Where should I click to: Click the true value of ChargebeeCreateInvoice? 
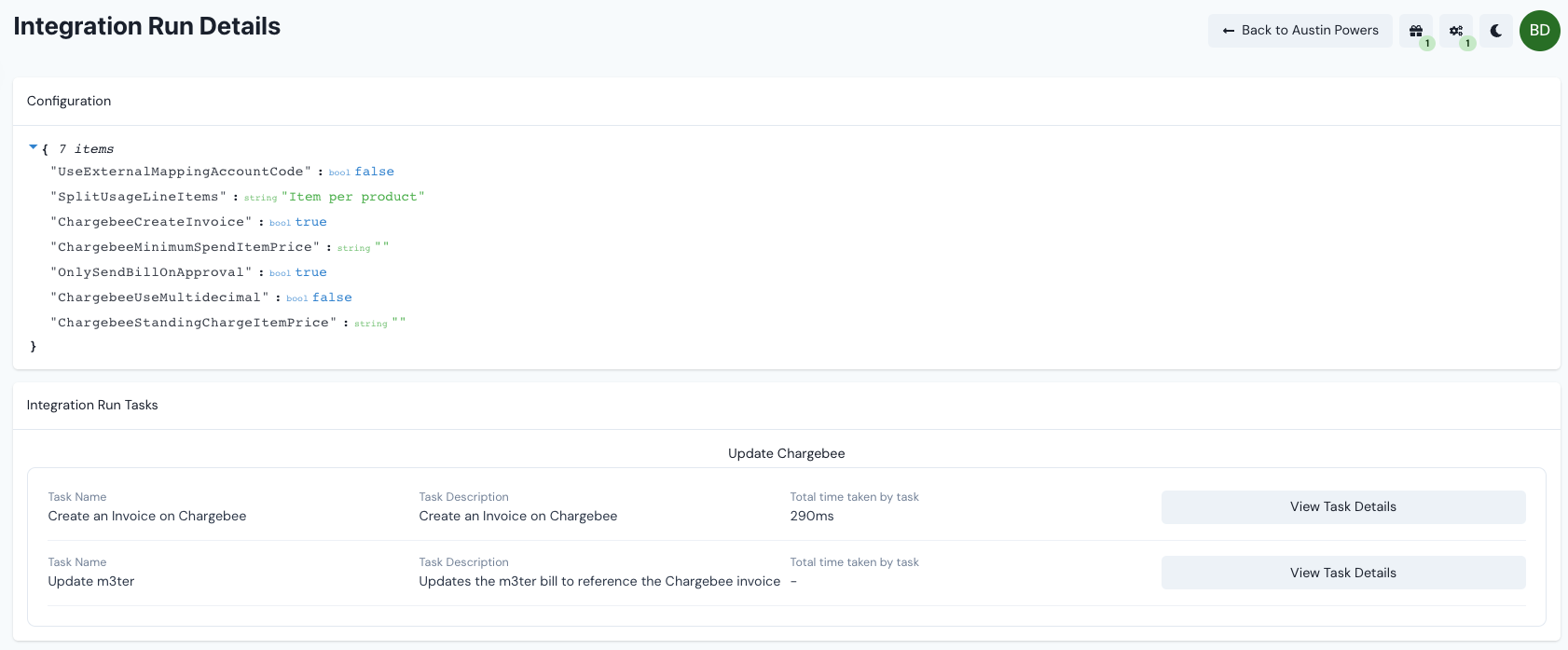click(311, 222)
